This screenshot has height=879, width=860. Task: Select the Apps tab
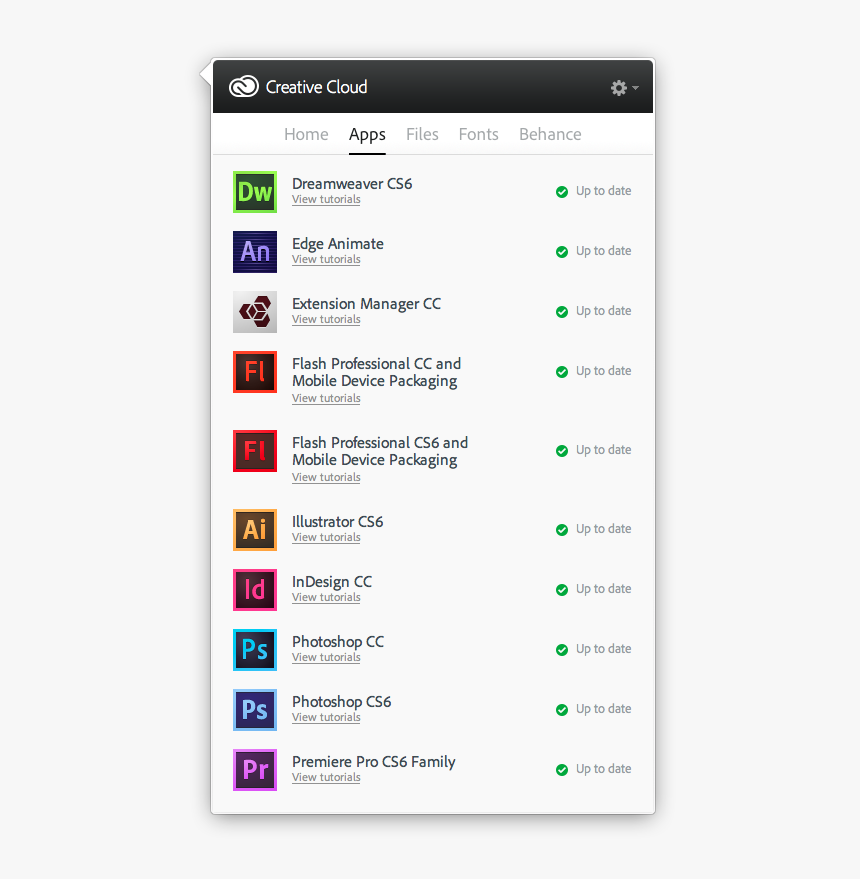[x=367, y=135]
